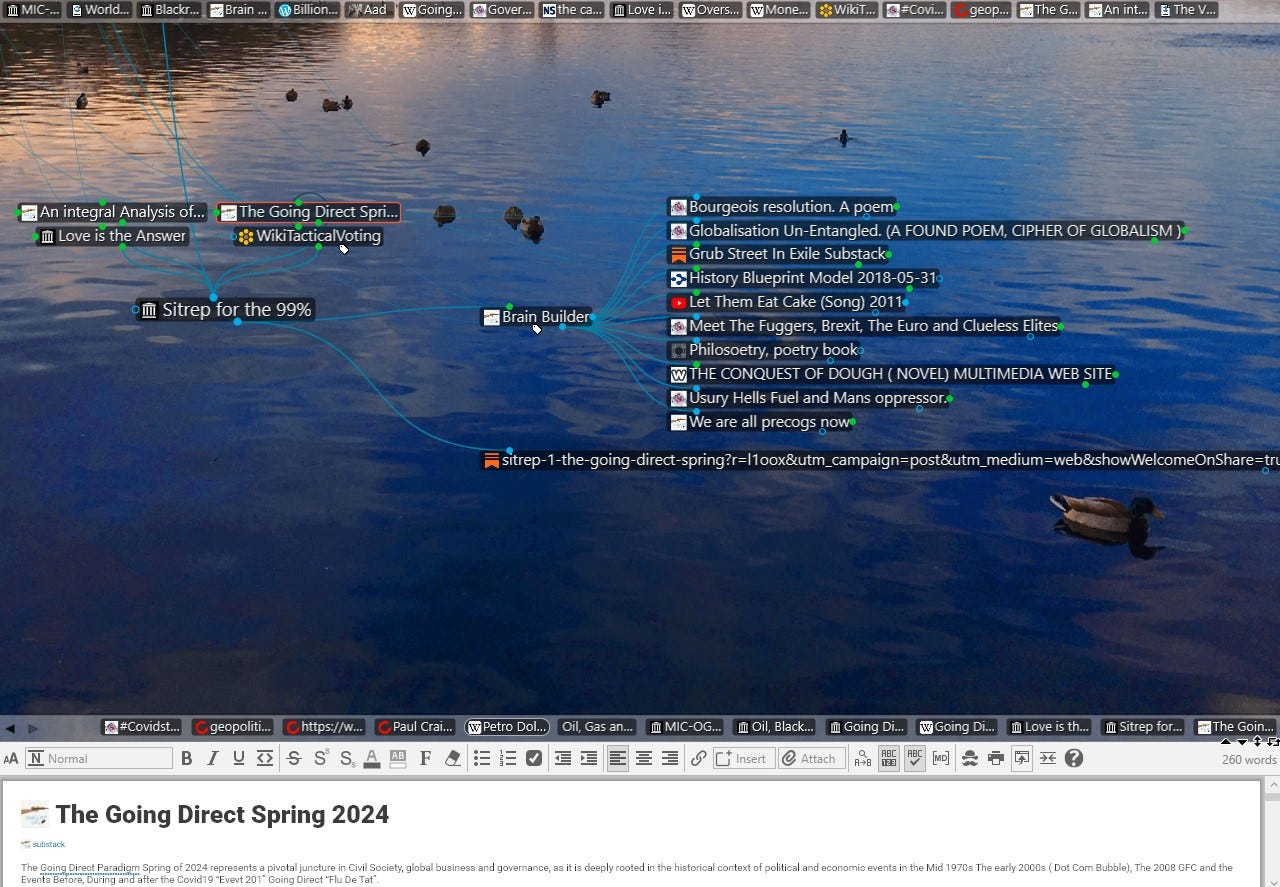Toggle bold formatting in notes toolbar
1280x887 pixels.
point(186,758)
